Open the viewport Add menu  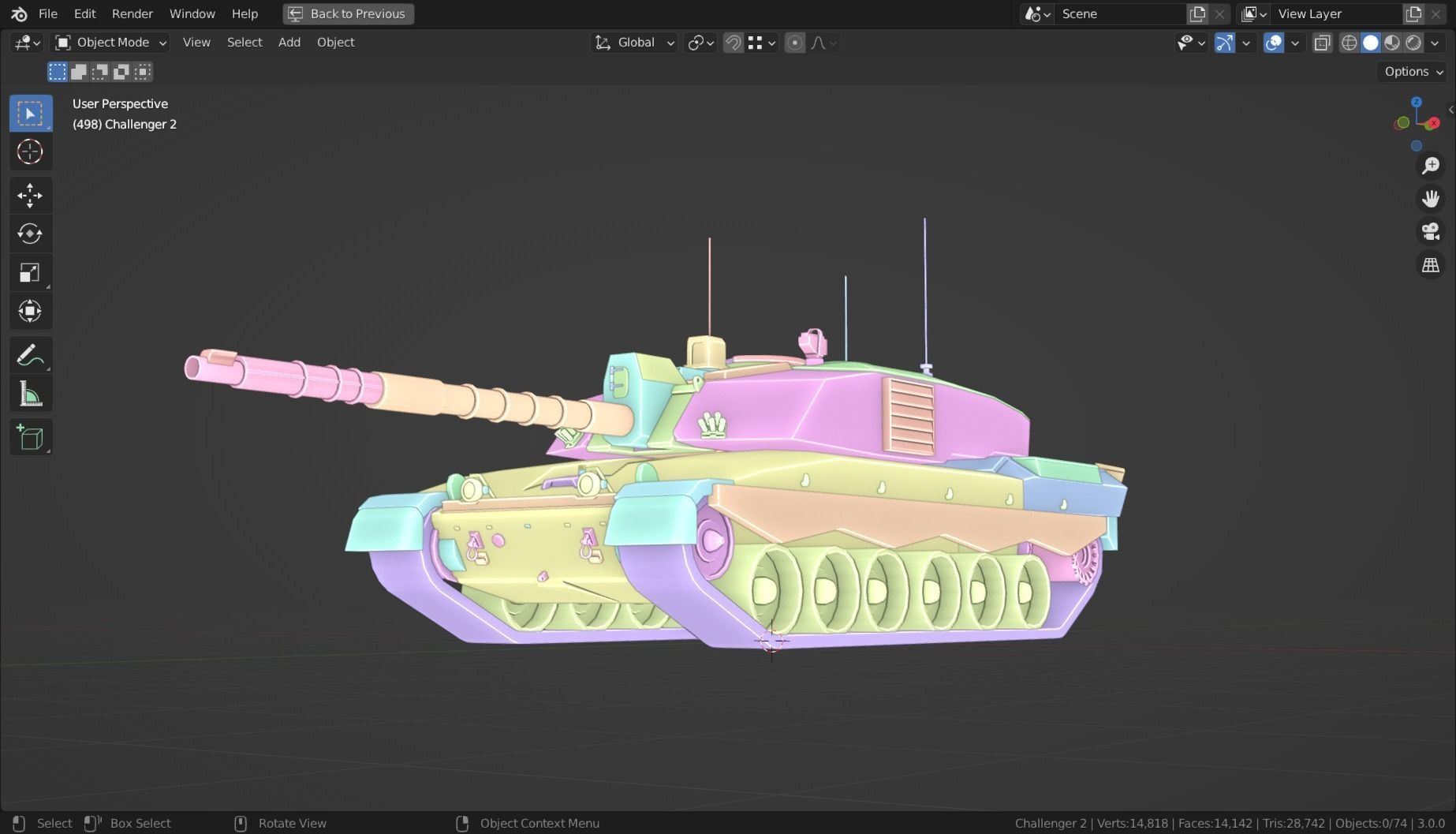[x=289, y=43]
